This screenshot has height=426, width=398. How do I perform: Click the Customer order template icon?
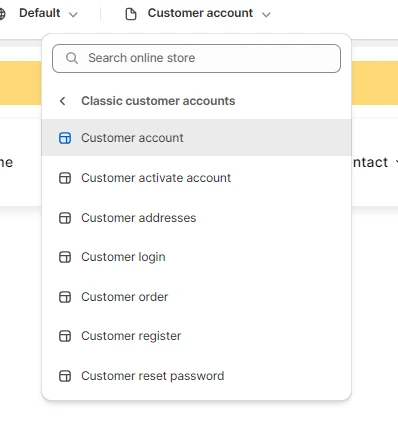(65, 297)
